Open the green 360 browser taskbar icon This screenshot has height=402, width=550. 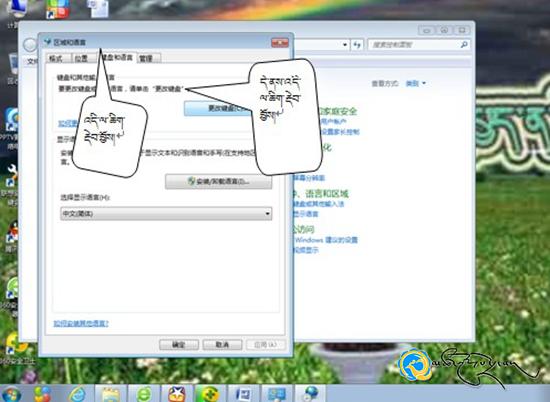click(144, 394)
